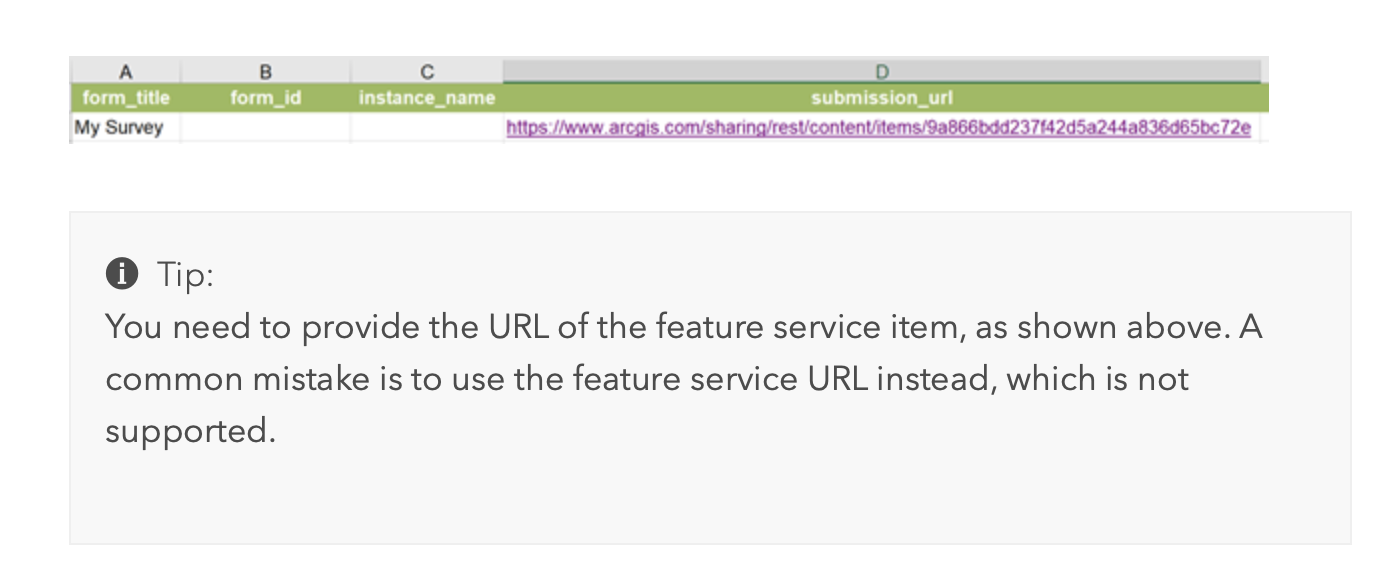The height and width of the screenshot is (582, 1388).
Task: Click the form_title header cell
Action: (126, 98)
